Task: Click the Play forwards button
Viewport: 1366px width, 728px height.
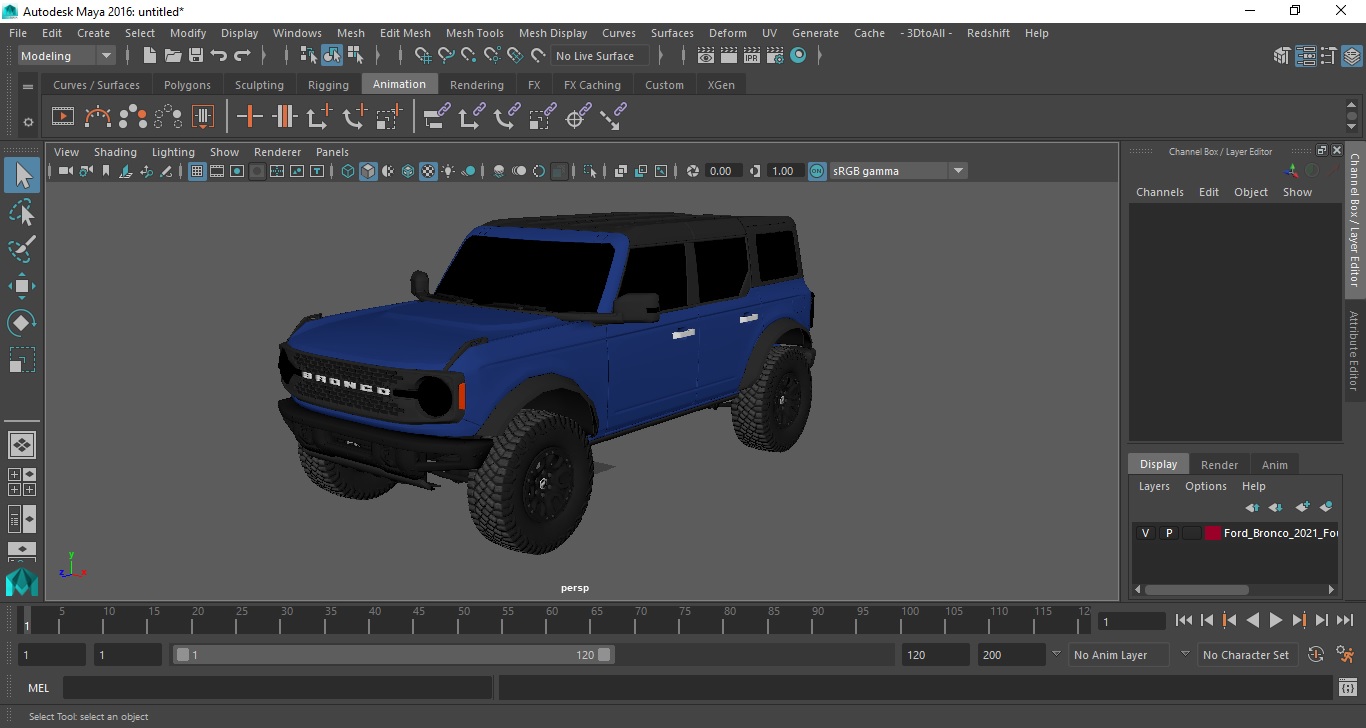Action: coord(1275,620)
